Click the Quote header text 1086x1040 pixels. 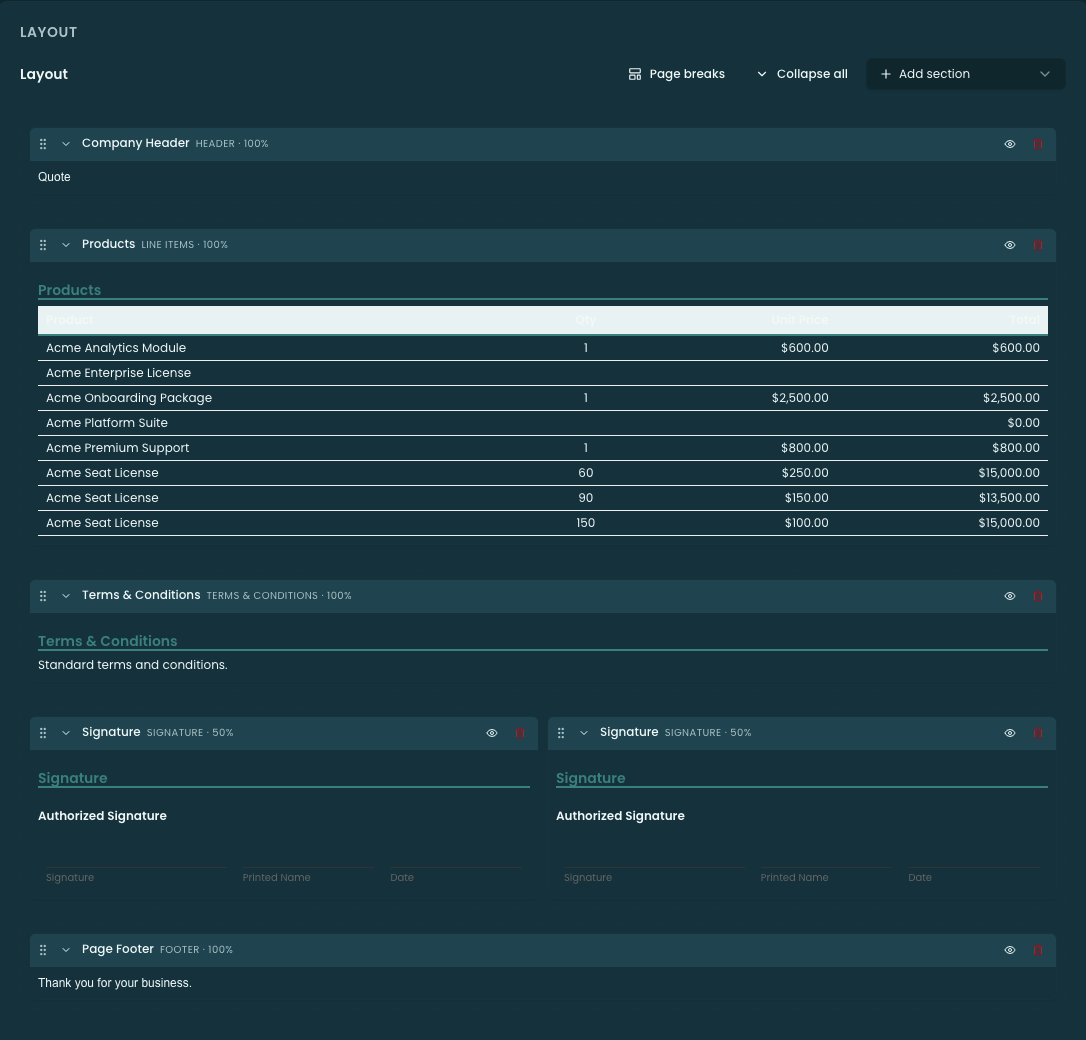[x=54, y=177]
